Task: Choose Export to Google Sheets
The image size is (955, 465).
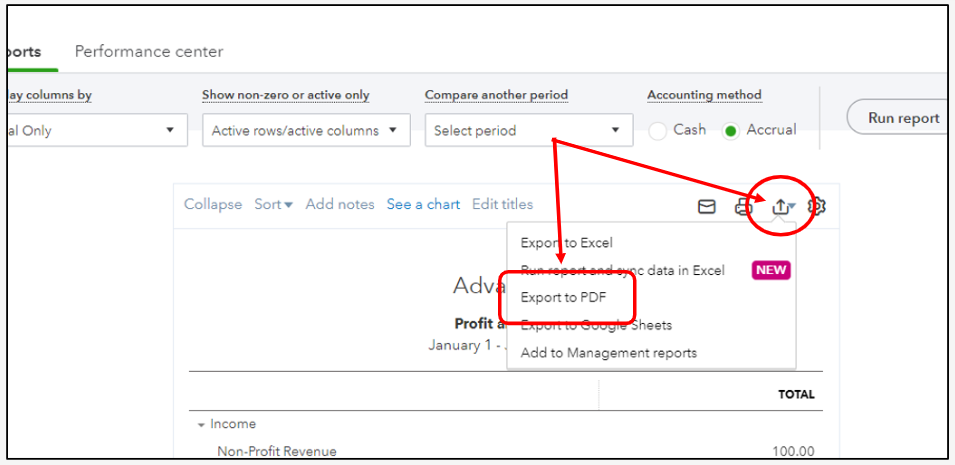Action: click(596, 325)
